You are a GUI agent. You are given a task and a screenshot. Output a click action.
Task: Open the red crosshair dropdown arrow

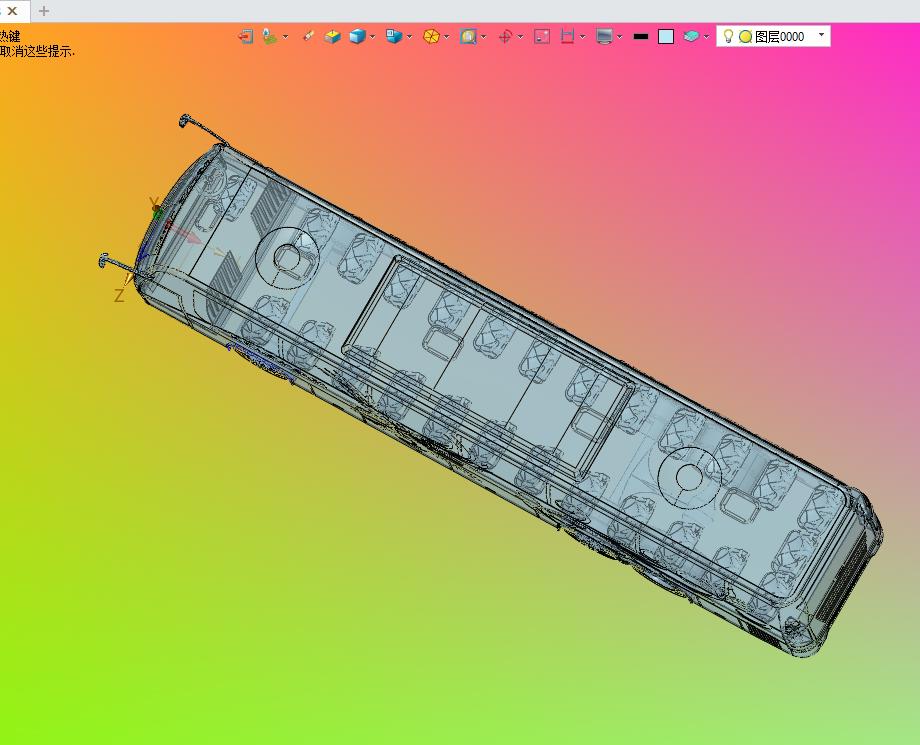click(x=520, y=37)
